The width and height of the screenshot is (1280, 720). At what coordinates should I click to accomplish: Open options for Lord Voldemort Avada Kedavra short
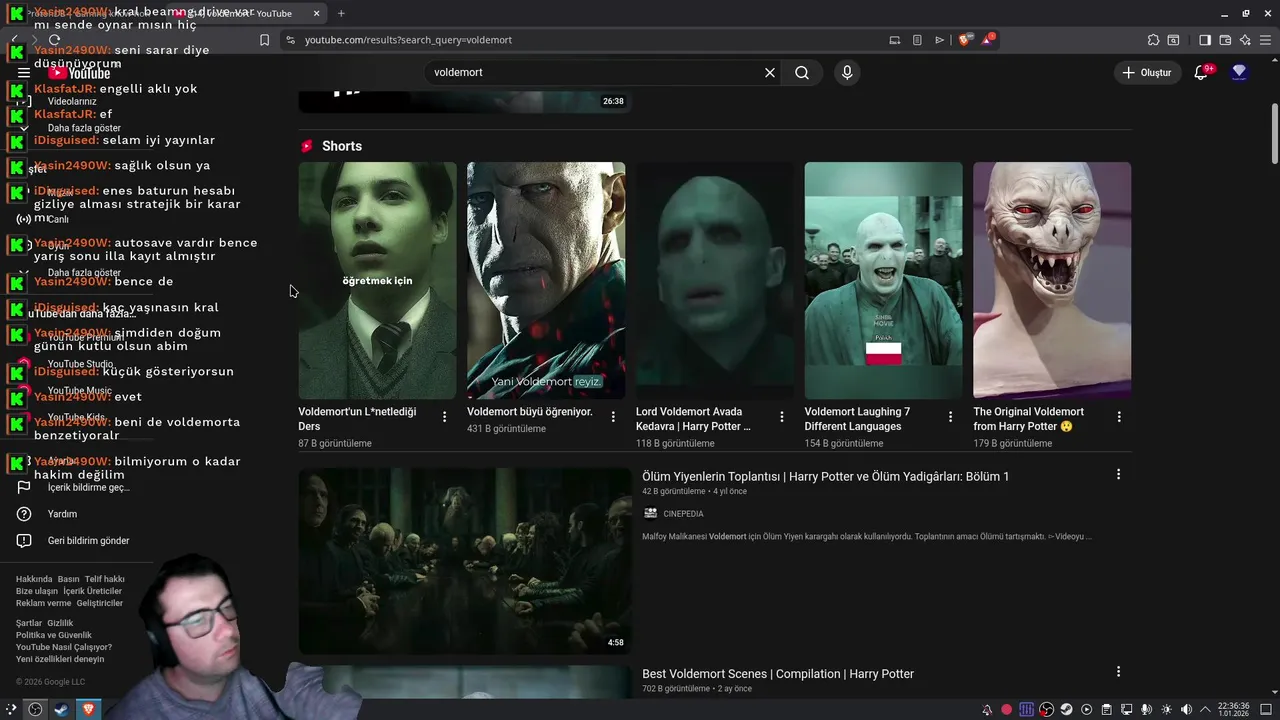pyautogui.click(x=782, y=417)
